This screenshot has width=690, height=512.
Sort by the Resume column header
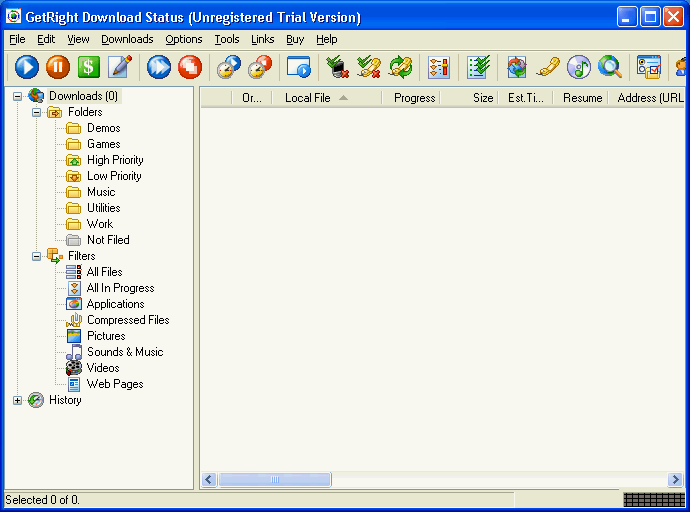(580, 98)
